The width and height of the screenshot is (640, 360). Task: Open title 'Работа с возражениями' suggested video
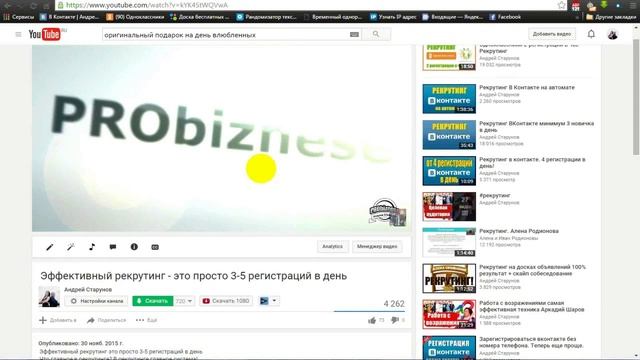coord(532,306)
